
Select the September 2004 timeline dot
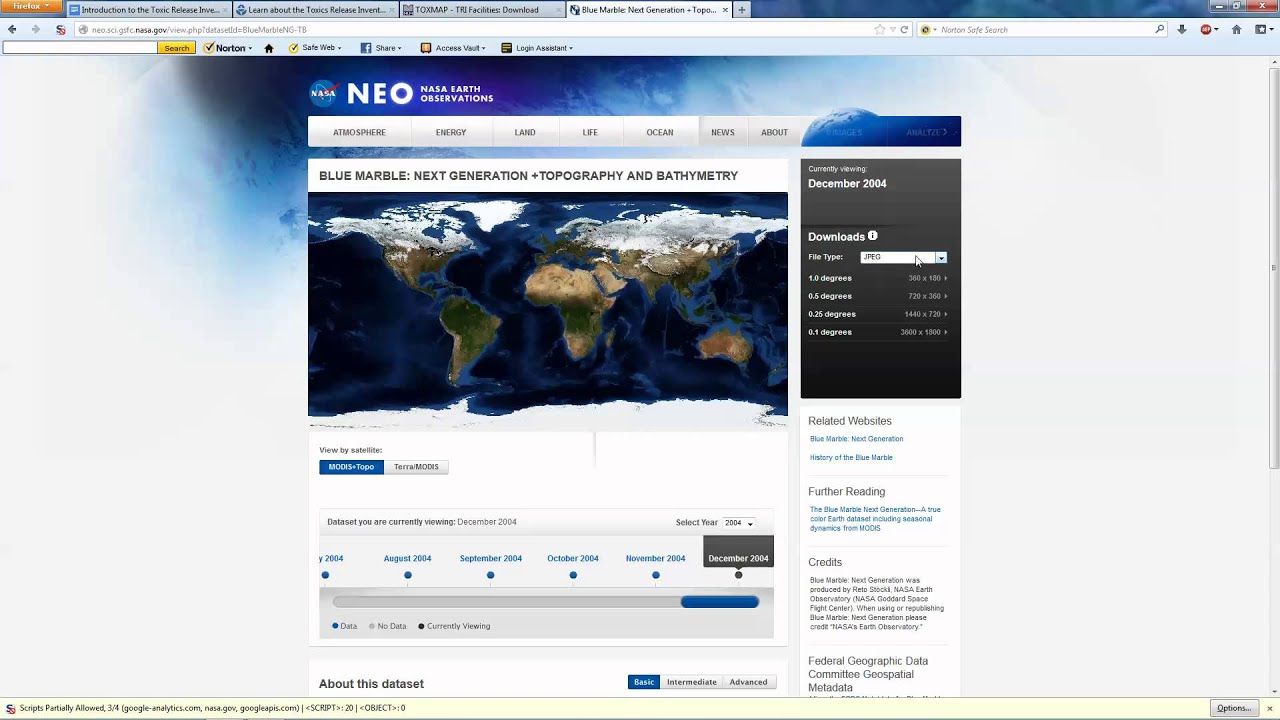[490, 575]
